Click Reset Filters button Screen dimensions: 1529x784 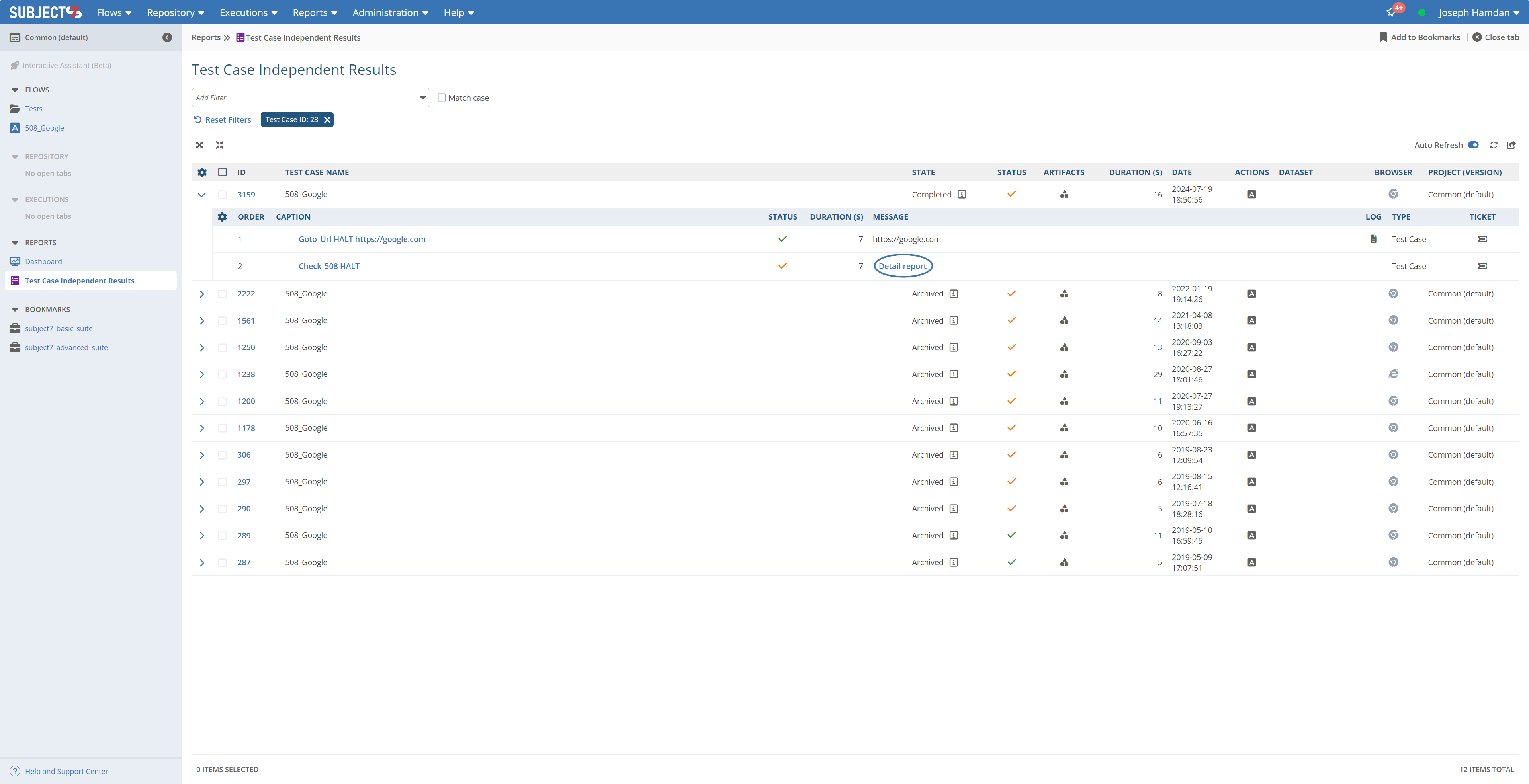[223, 120]
